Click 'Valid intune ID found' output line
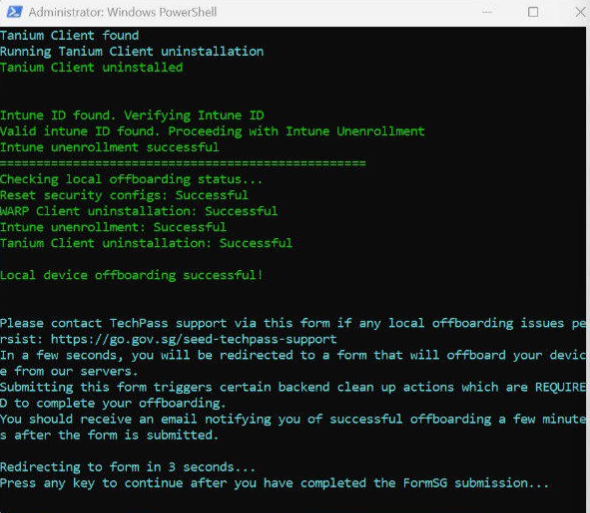The width and height of the screenshot is (590, 513). tap(212, 131)
